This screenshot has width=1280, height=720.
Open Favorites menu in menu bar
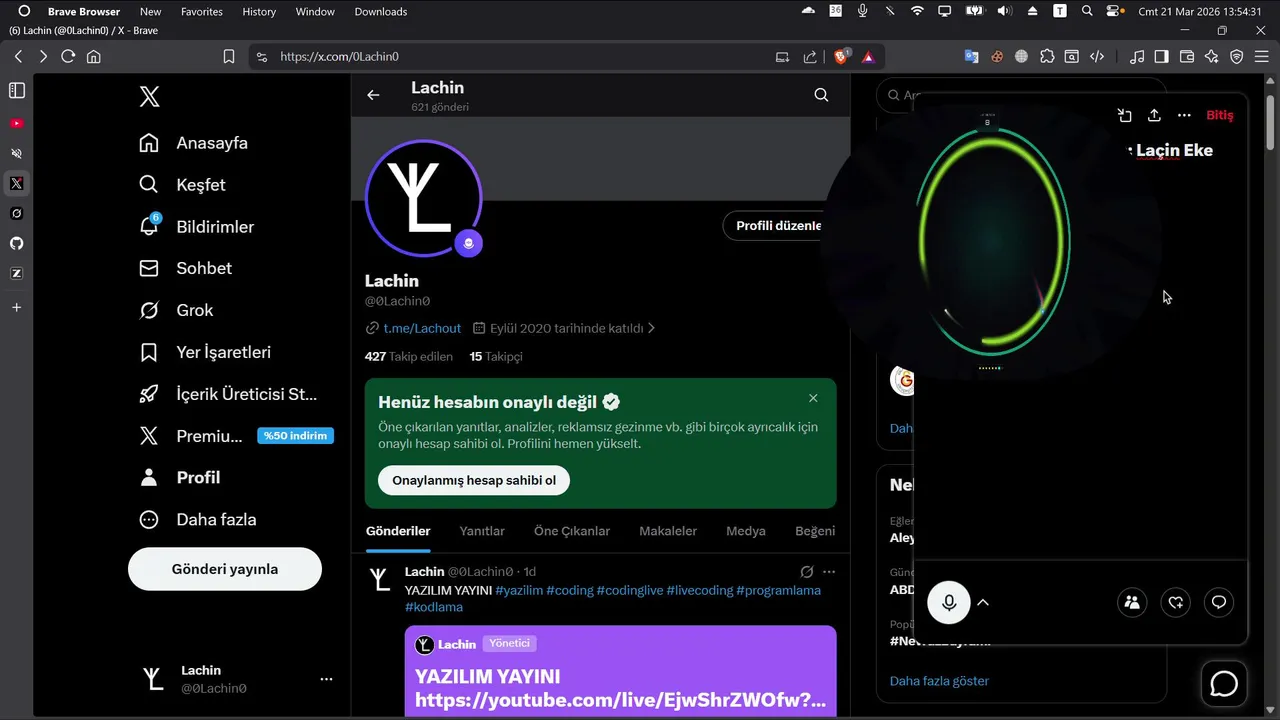[202, 11]
